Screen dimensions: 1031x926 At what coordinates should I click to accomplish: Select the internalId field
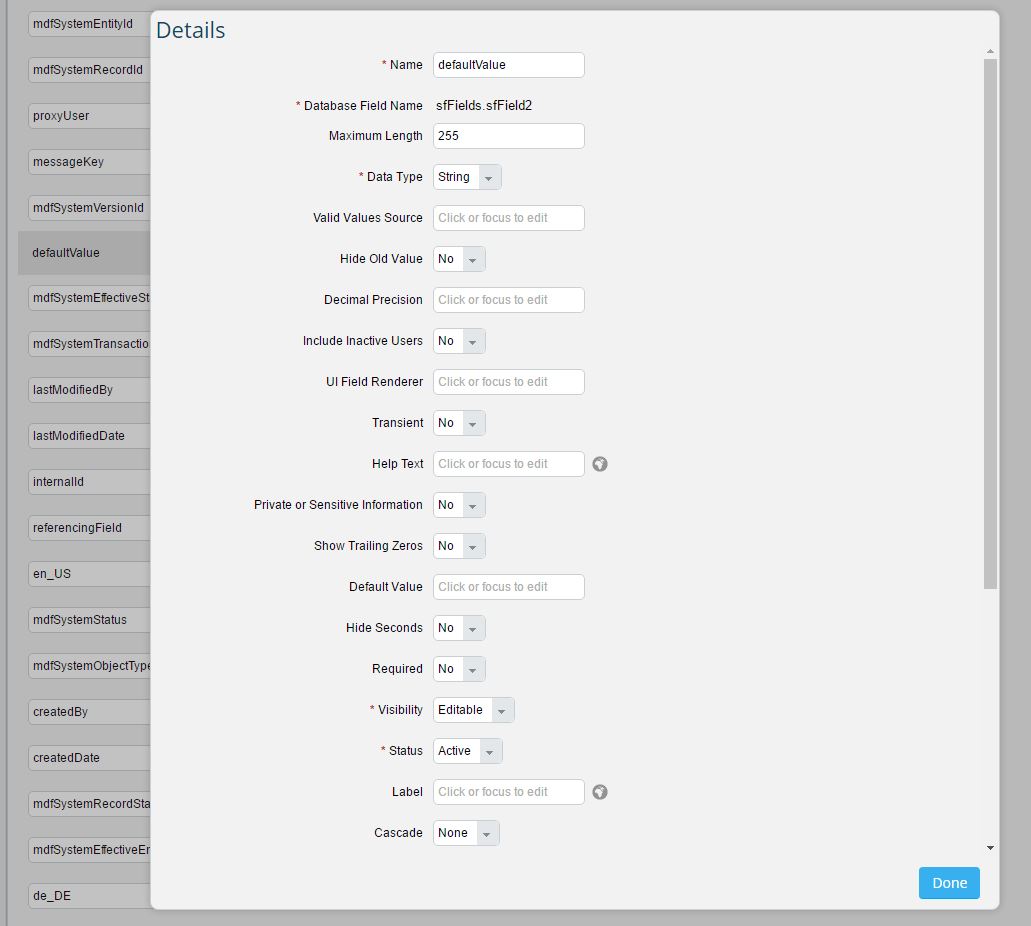(x=89, y=482)
